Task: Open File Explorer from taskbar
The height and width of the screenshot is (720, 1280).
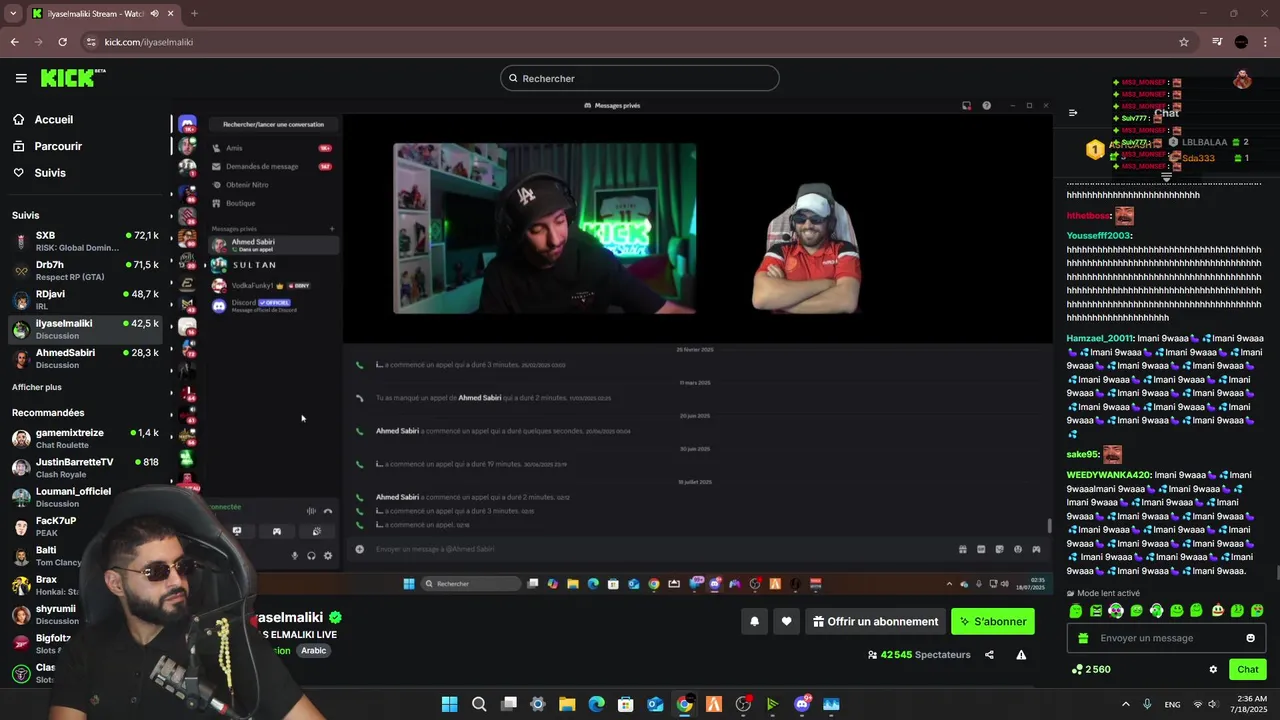Action: (567, 704)
